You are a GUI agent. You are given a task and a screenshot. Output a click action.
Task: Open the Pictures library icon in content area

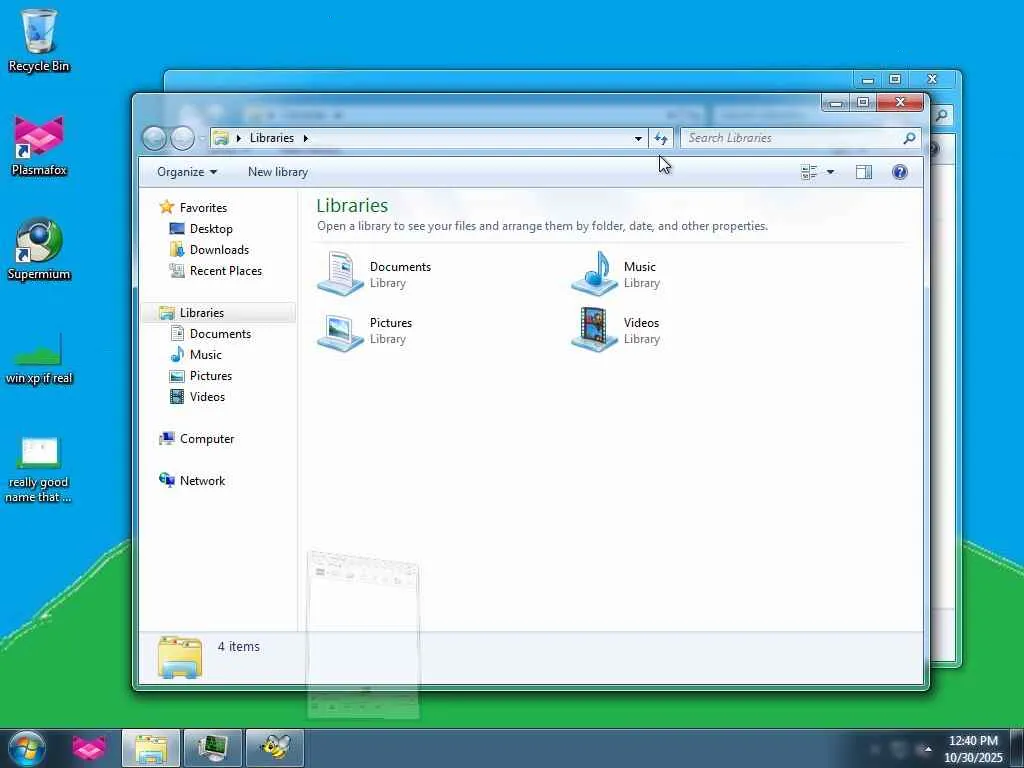pyautogui.click(x=340, y=331)
